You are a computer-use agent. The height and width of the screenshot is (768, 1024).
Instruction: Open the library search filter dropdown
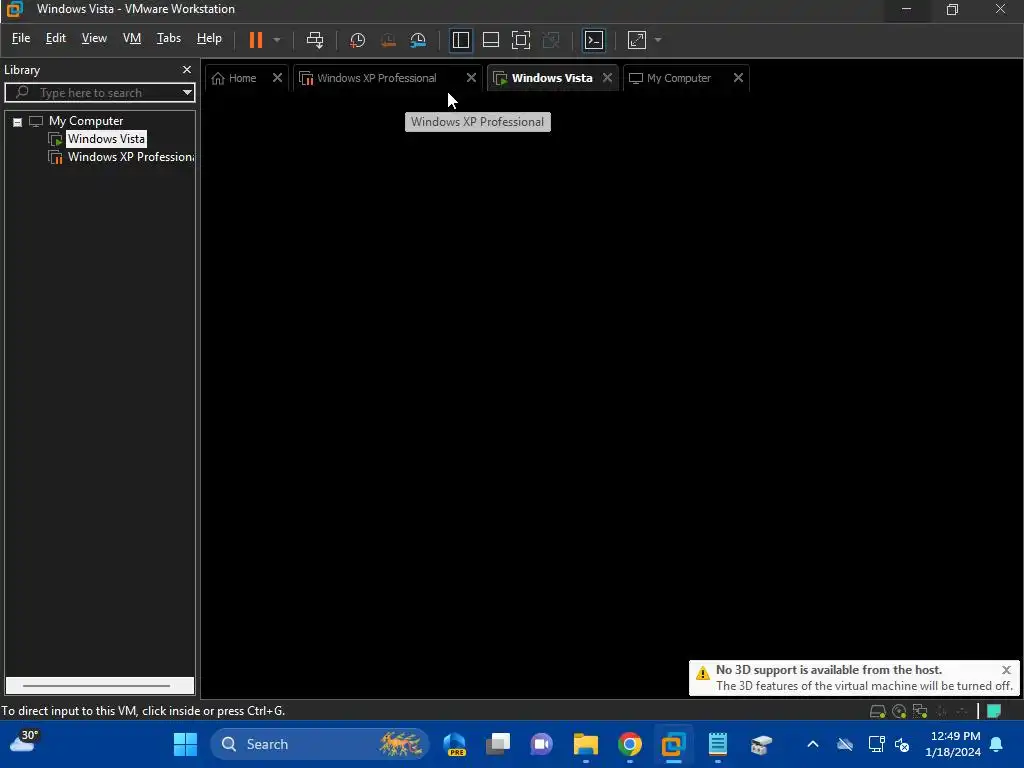(x=187, y=93)
